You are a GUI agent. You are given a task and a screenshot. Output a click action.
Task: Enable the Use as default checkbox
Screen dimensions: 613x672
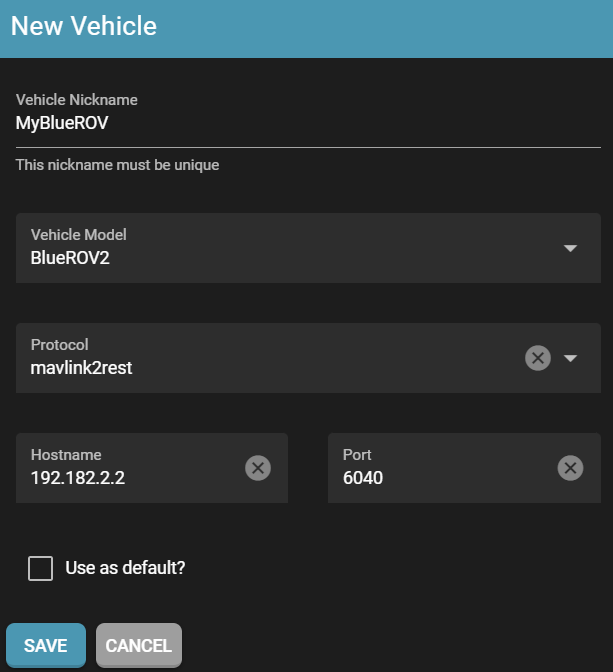41,569
